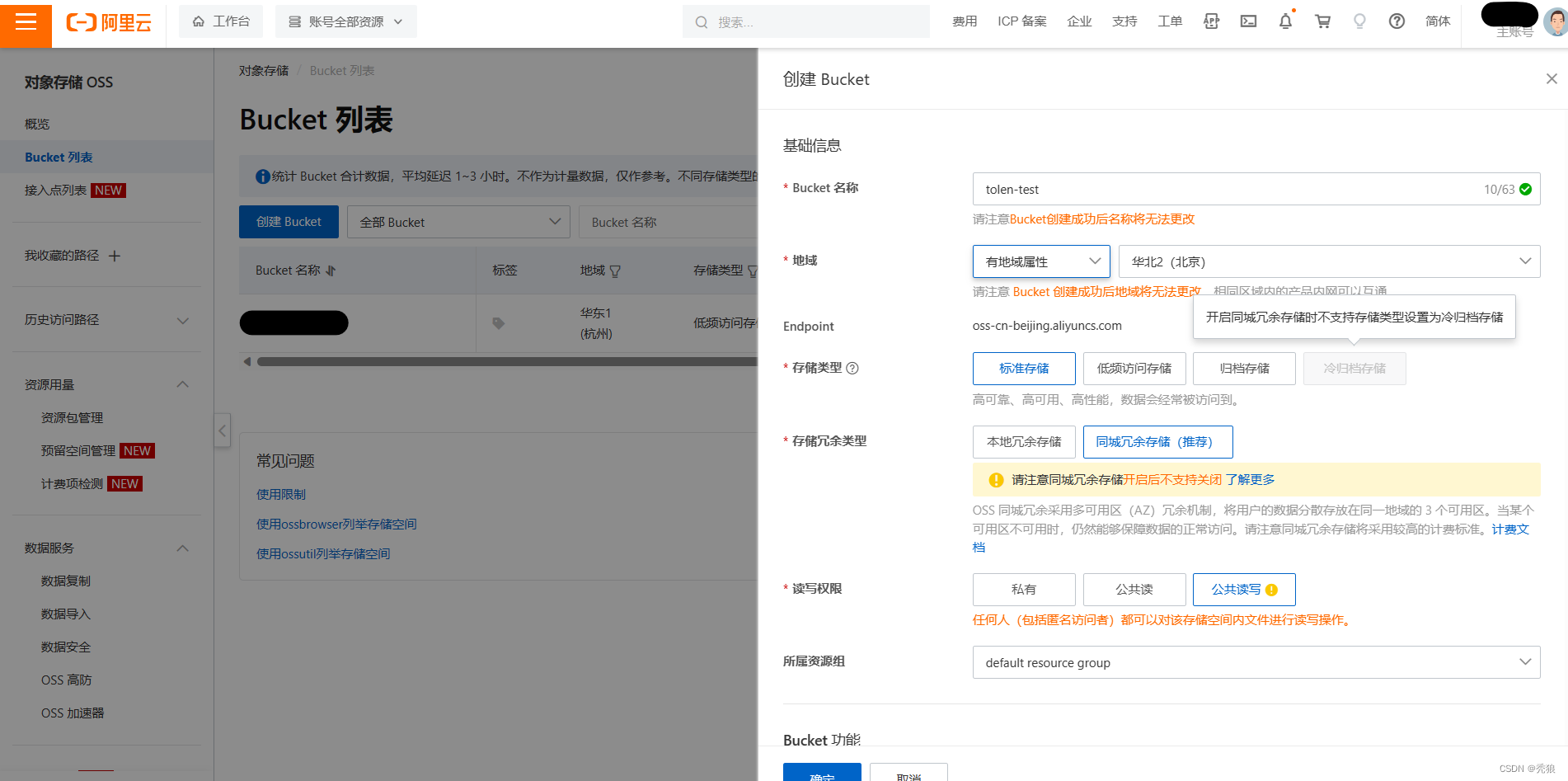The image size is (1568, 781).
Task: Select 归档存储 storage type
Action: [1244, 369]
